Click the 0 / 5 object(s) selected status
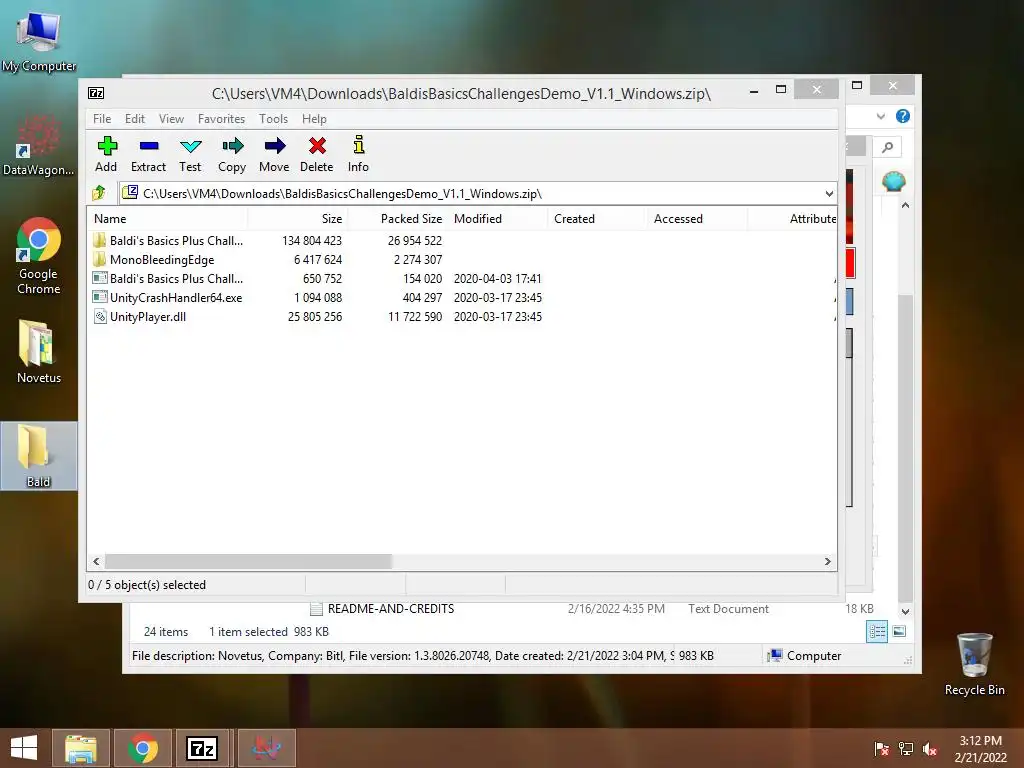 point(147,584)
